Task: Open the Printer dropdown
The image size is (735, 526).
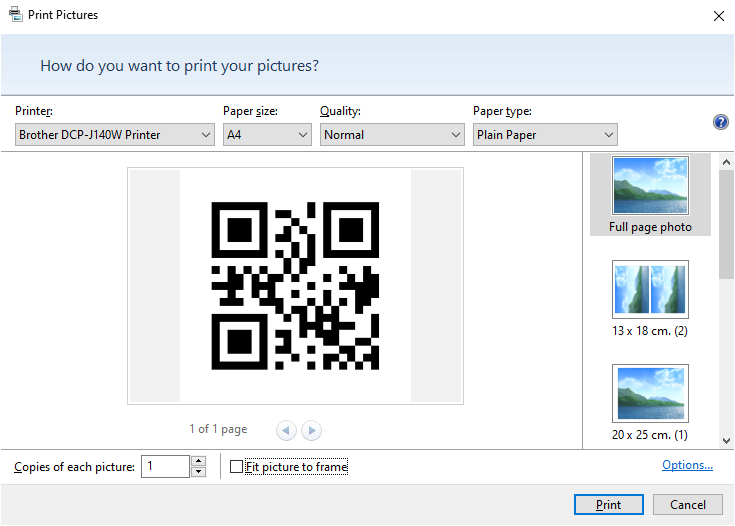Action: coord(115,135)
